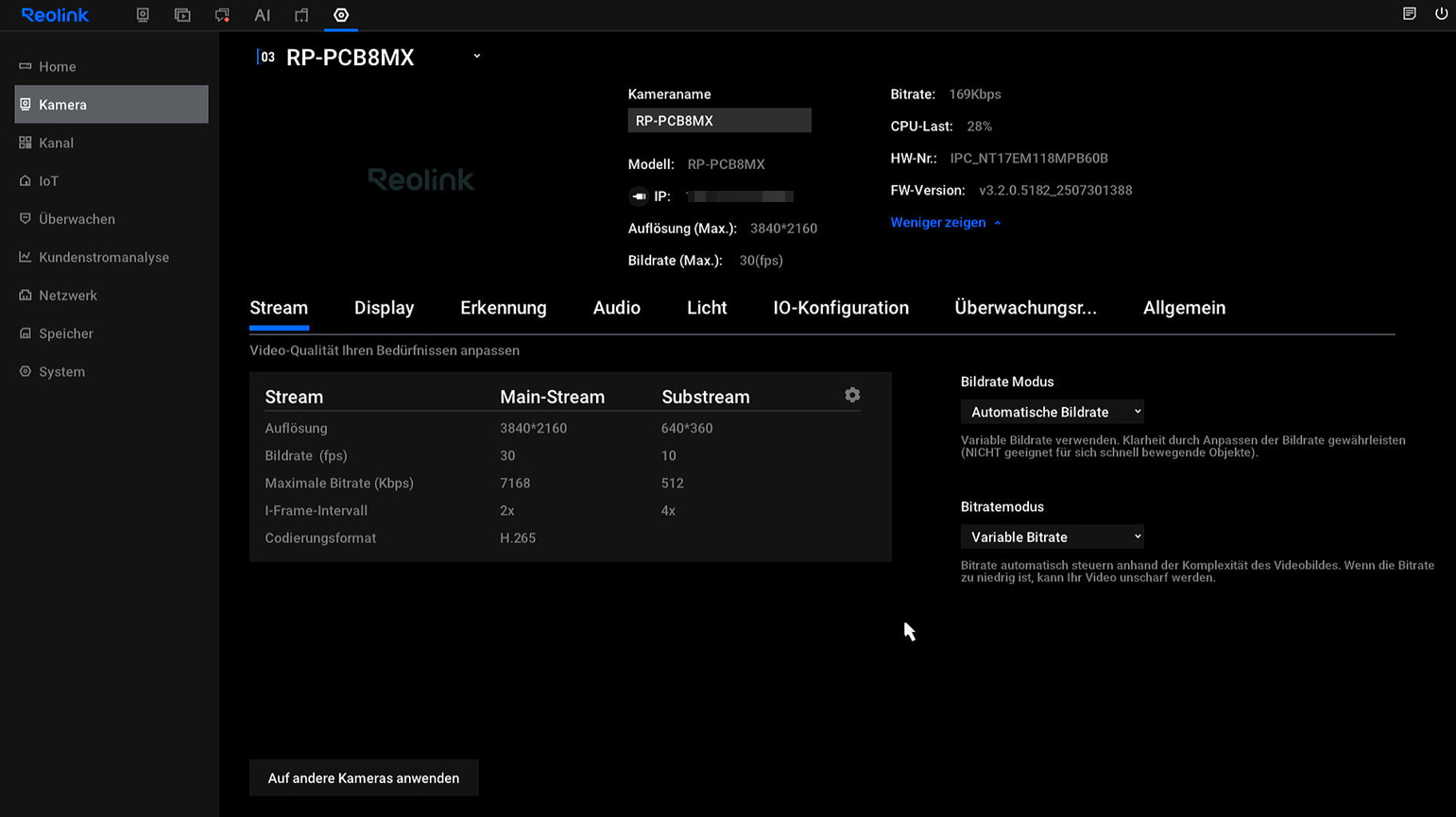The width and height of the screenshot is (1456, 817).
Task: Switch to the Licht tab
Action: click(707, 308)
